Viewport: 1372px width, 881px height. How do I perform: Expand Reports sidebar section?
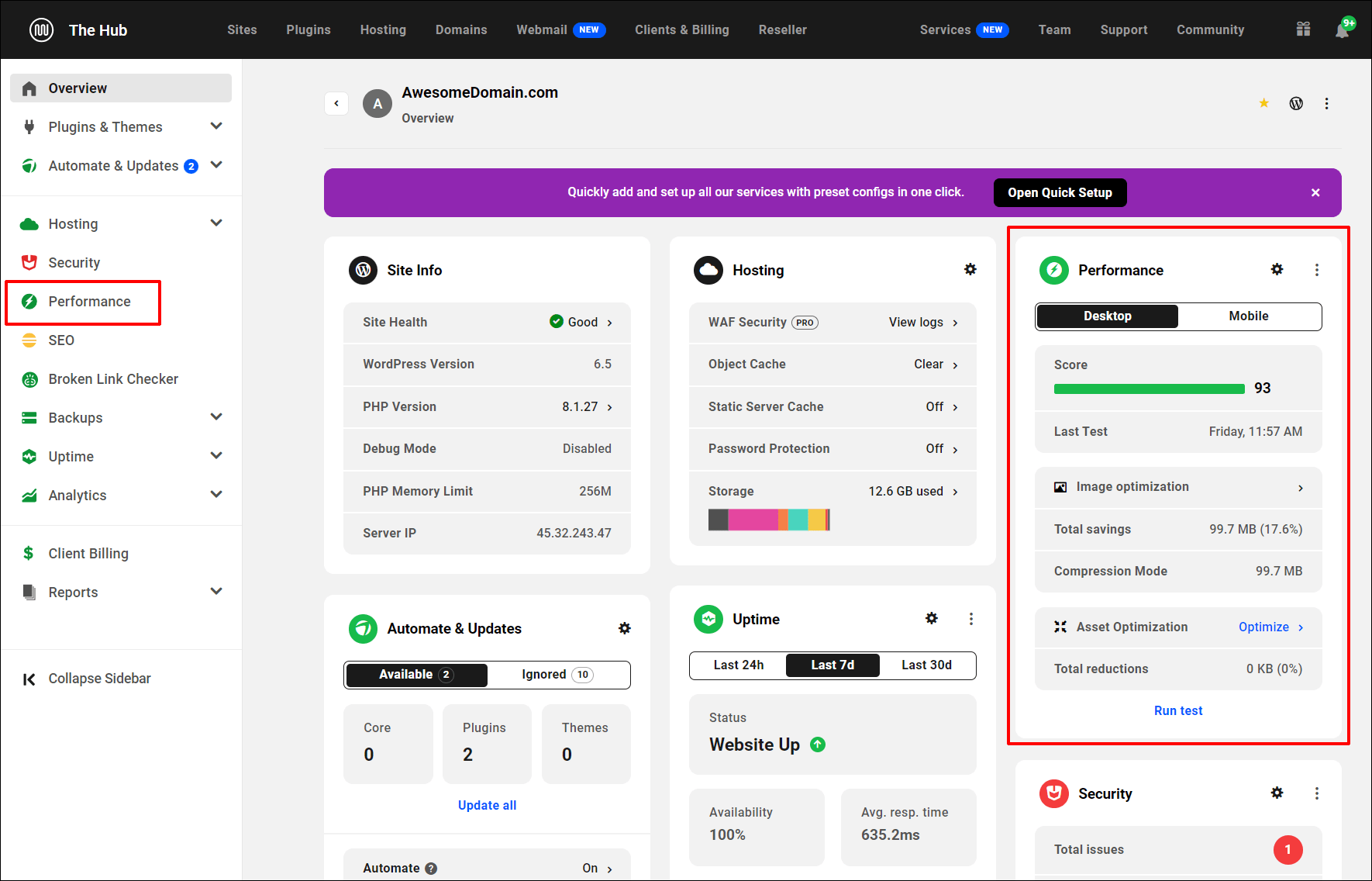[216, 591]
